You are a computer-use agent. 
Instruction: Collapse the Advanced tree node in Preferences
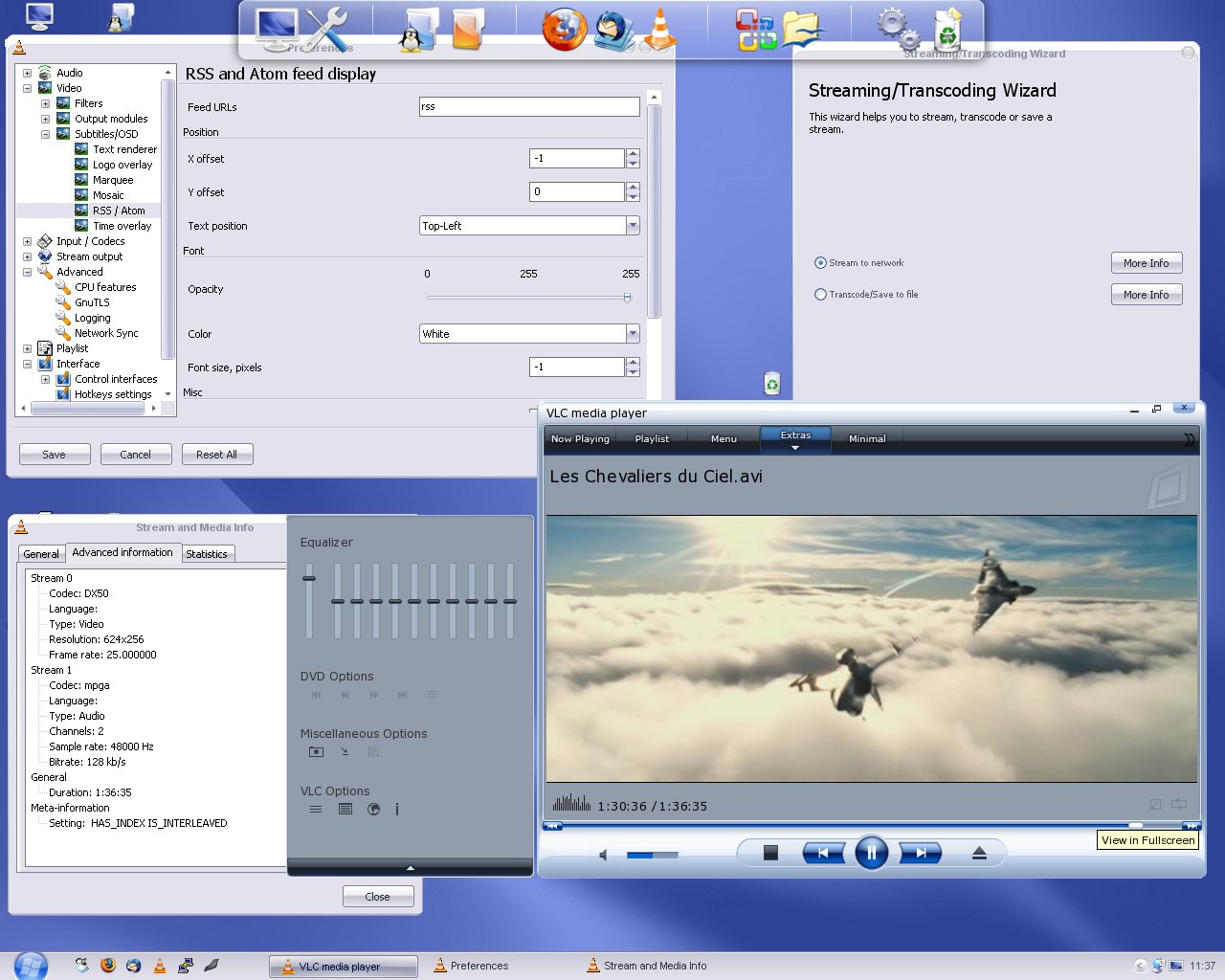click(27, 272)
